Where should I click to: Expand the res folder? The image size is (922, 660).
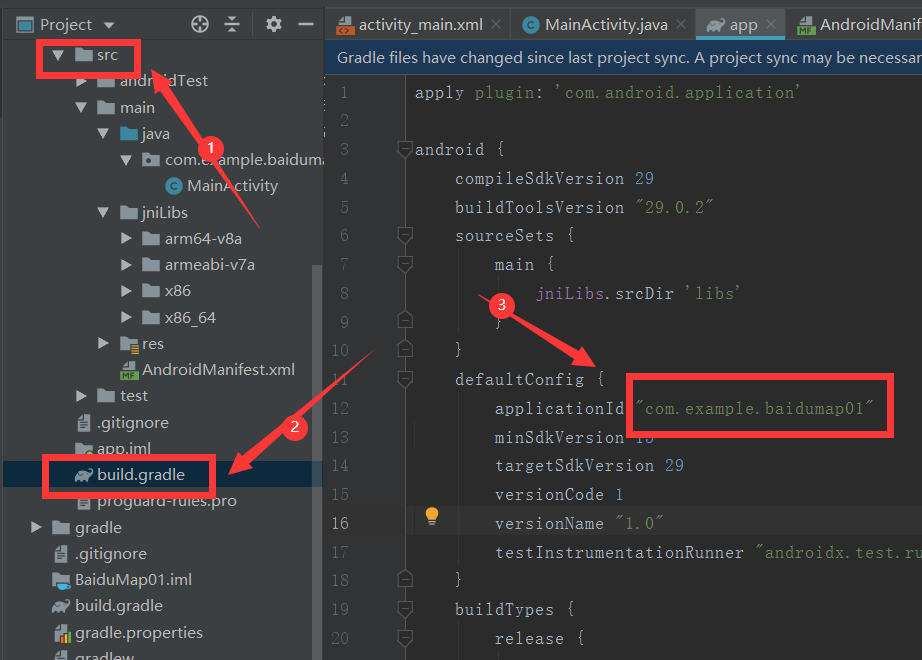coord(103,343)
